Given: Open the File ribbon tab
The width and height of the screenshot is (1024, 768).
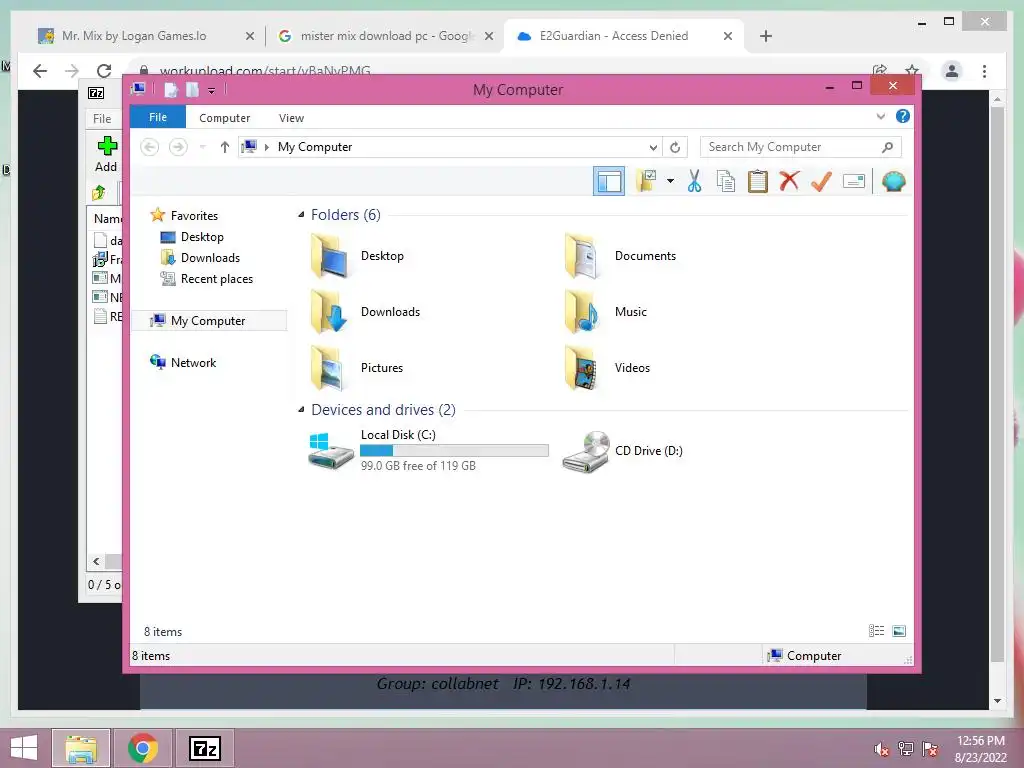Looking at the screenshot, I should tap(157, 118).
